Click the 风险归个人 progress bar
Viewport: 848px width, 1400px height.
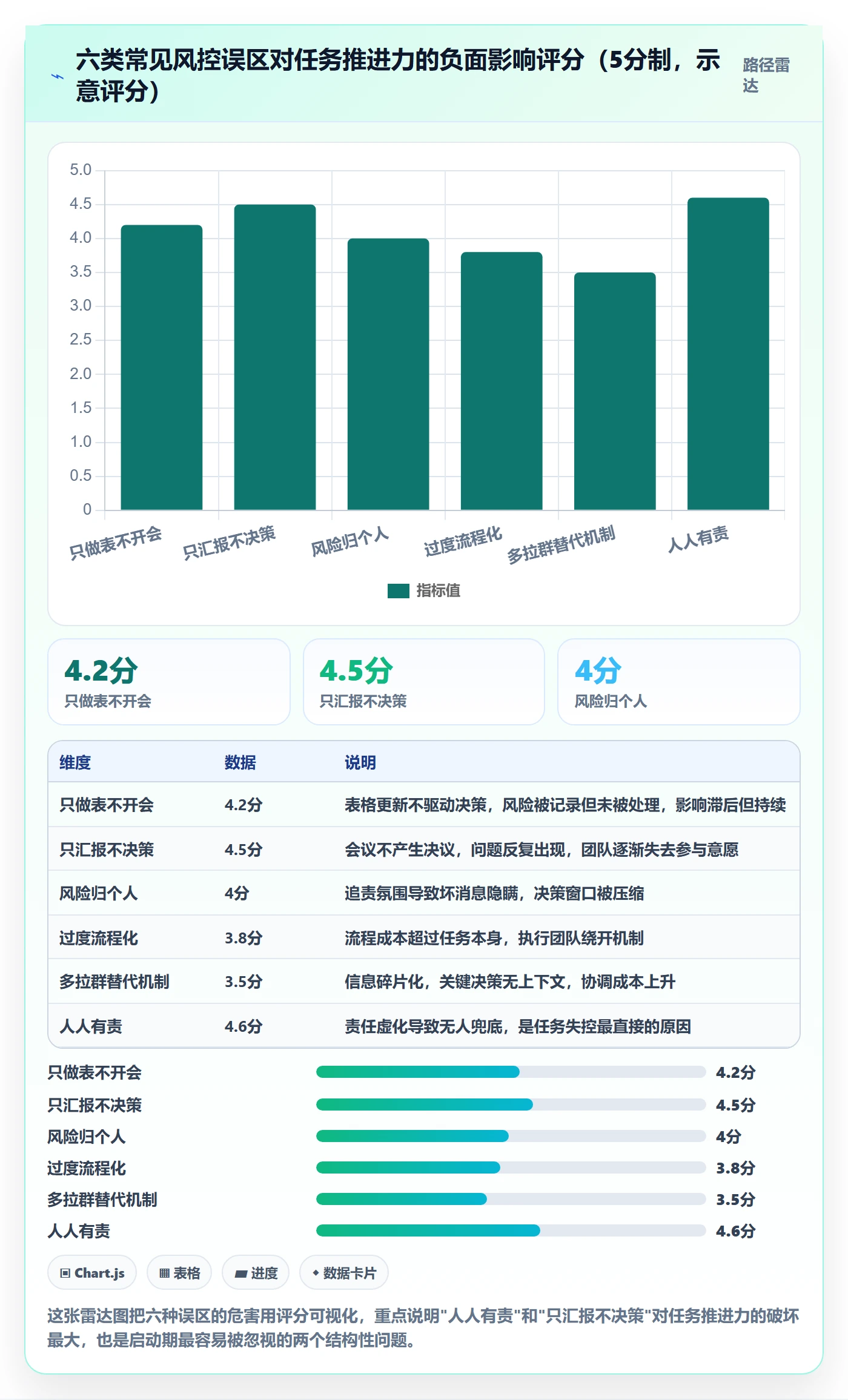511,1136
